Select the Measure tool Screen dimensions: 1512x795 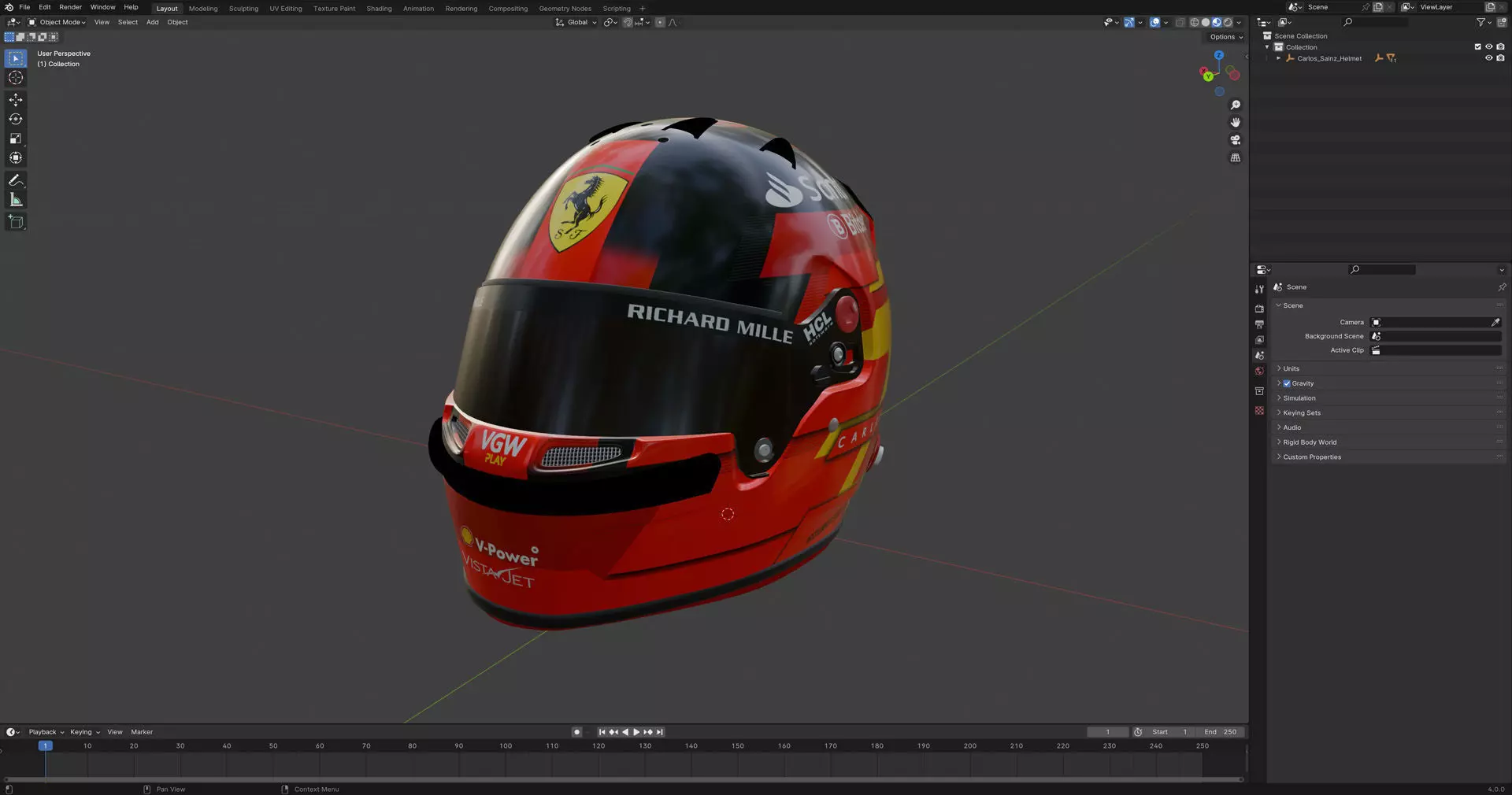pos(16,200)
